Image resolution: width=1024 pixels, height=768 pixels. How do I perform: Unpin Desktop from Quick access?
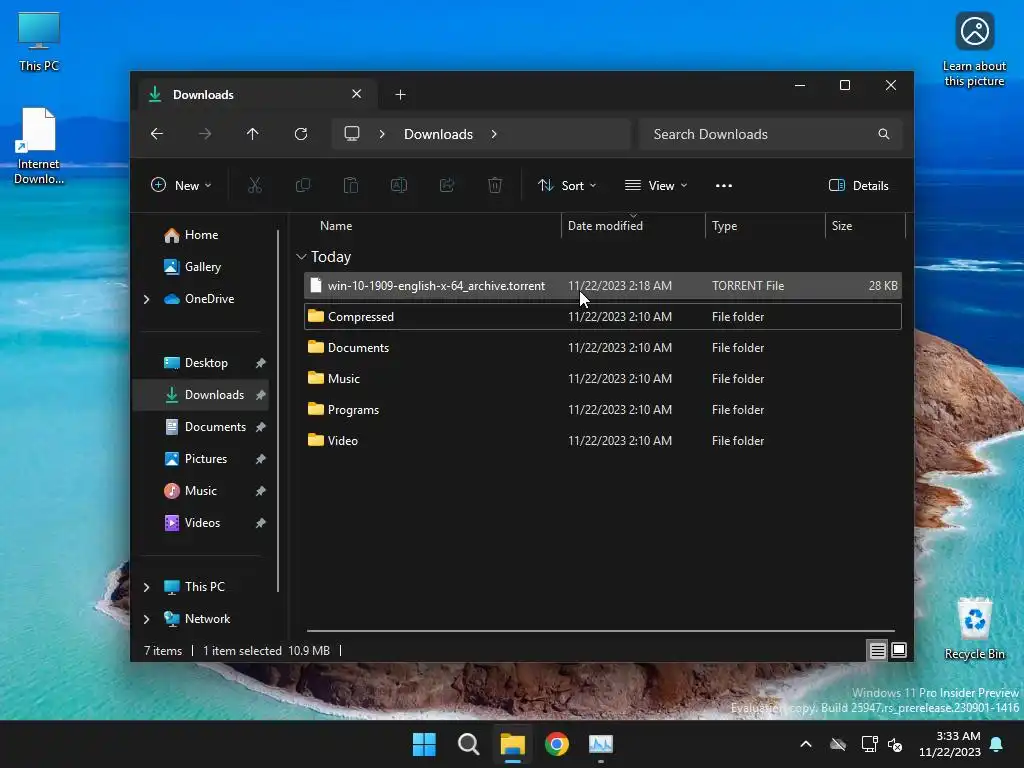tap(261, 362)
